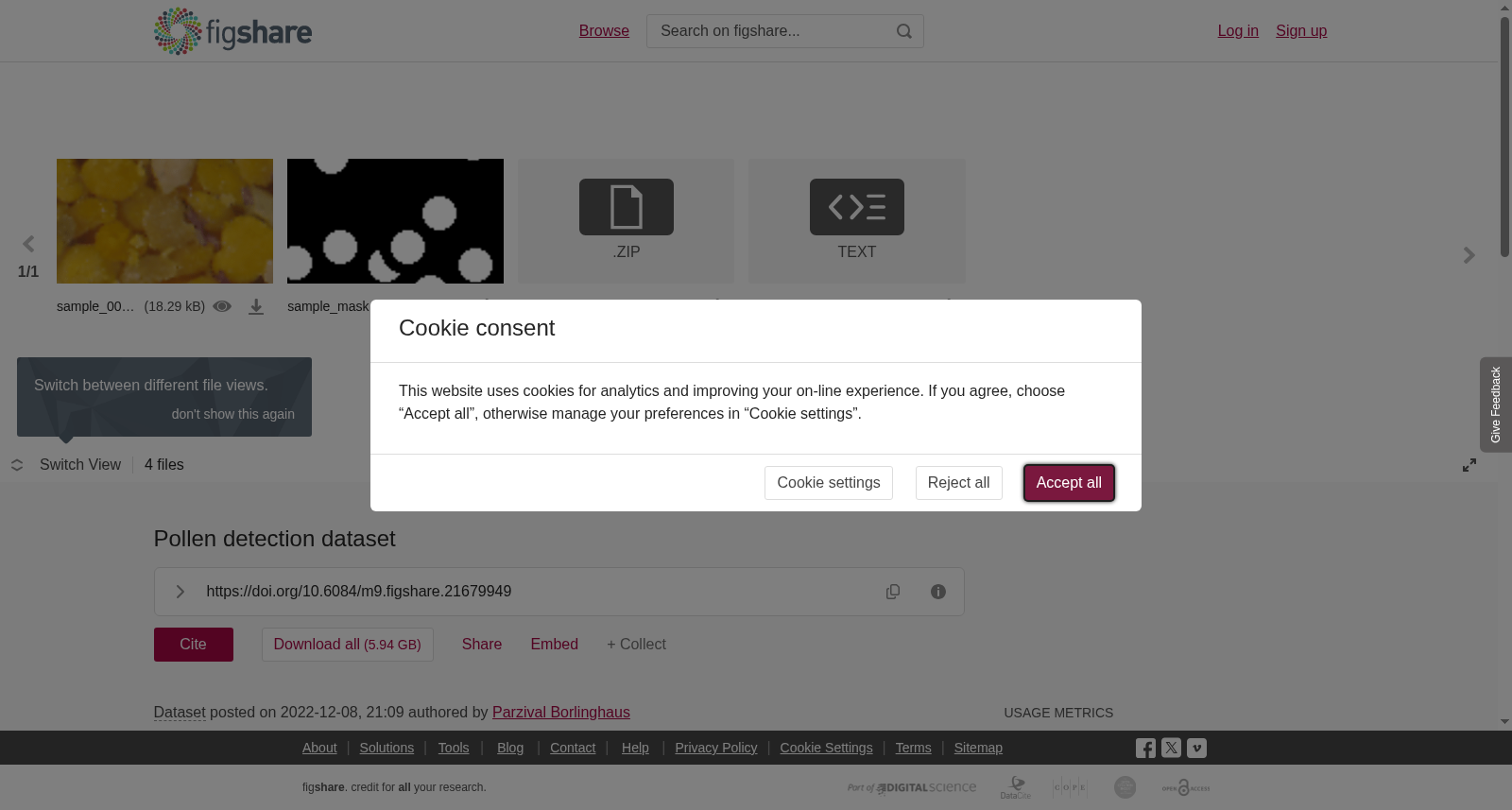The width and height of the screenshot is (1512, 810).
Task: Open the yellow pollen sample thumbnail
Action: pos(164,221)
